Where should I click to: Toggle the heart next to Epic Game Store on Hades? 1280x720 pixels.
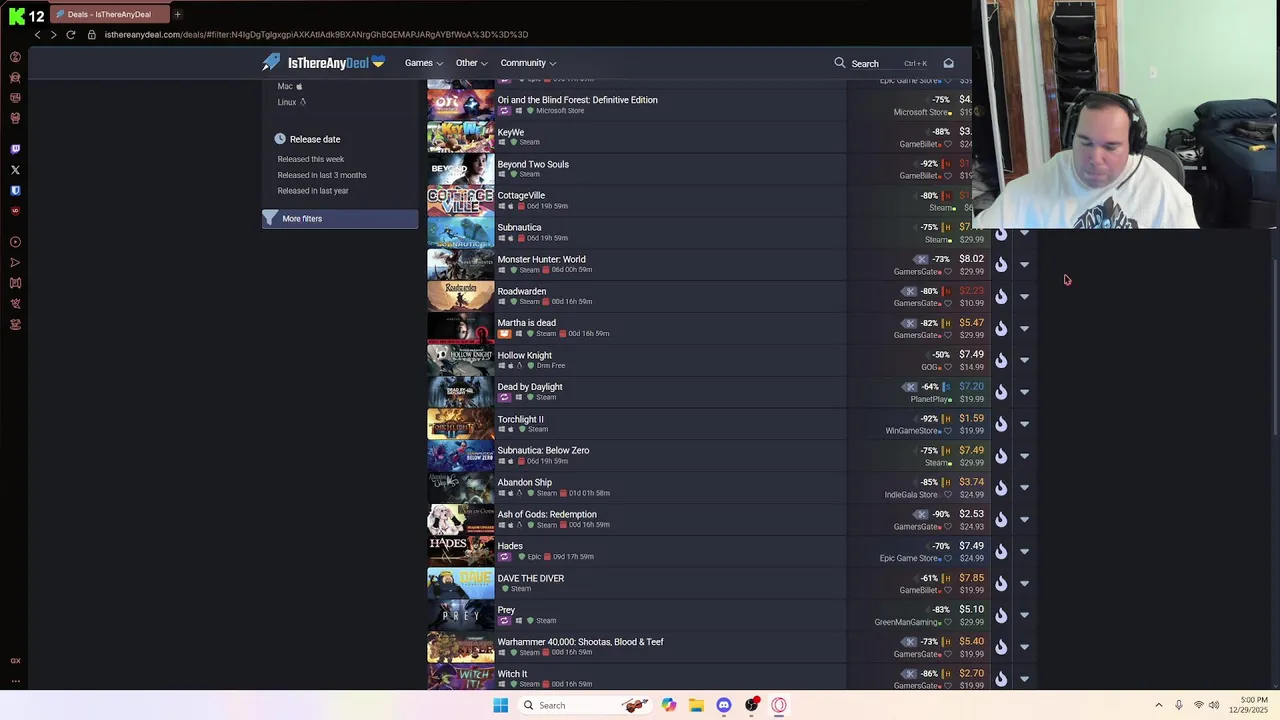(x=948, y=558)
